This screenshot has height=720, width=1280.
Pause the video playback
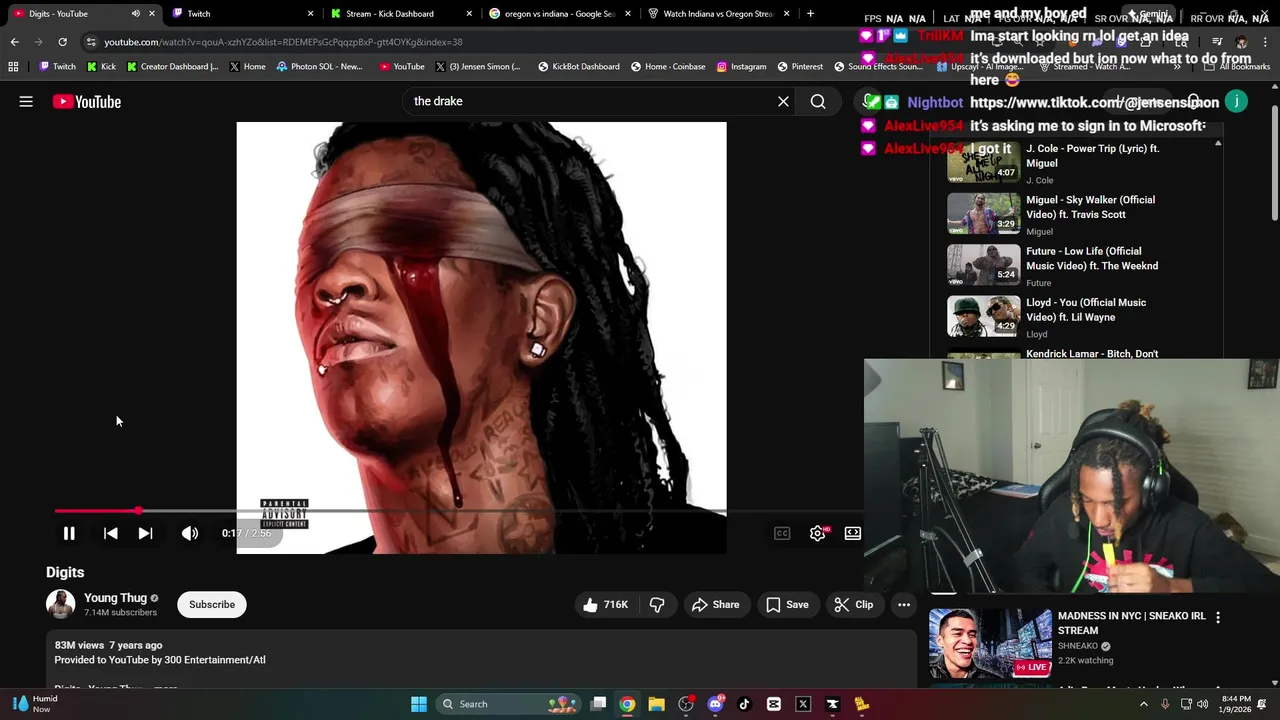point(69,533)
